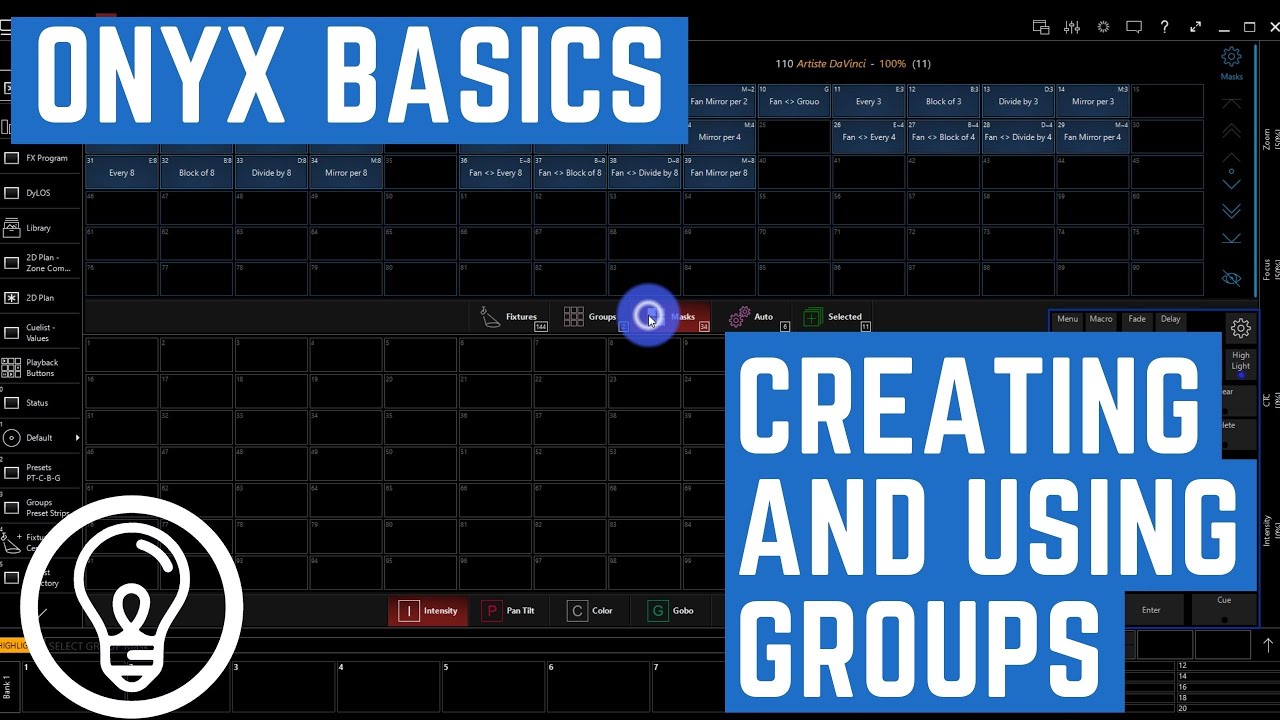This screenshot has width=1280, height=720.
Task: Jump to bottom of mask pages
Action: coord(1232,238)
